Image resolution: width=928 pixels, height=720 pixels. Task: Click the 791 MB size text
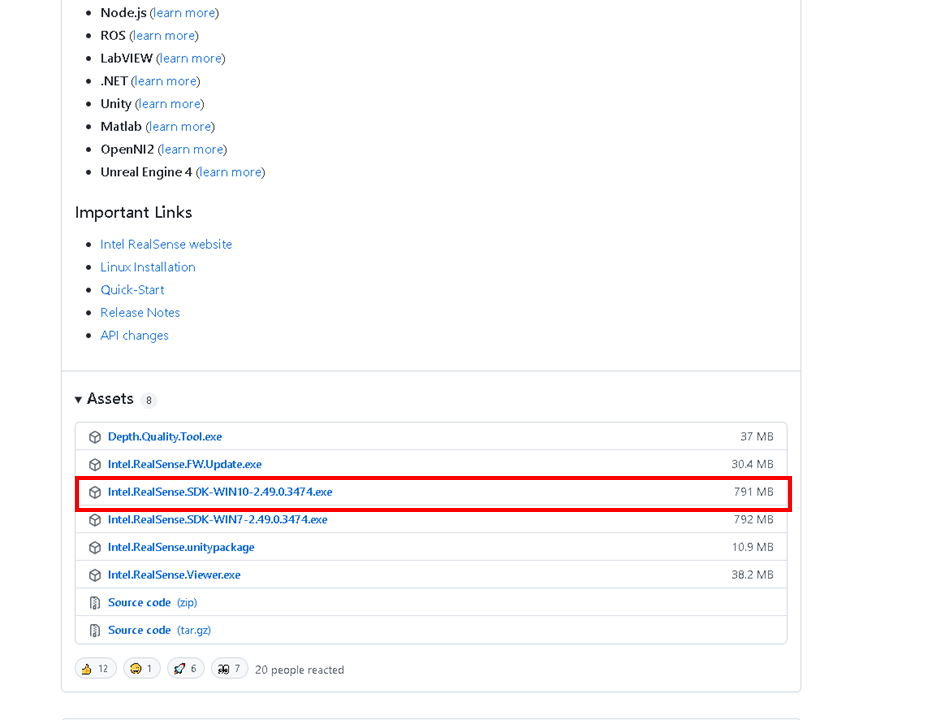[753, 492]
